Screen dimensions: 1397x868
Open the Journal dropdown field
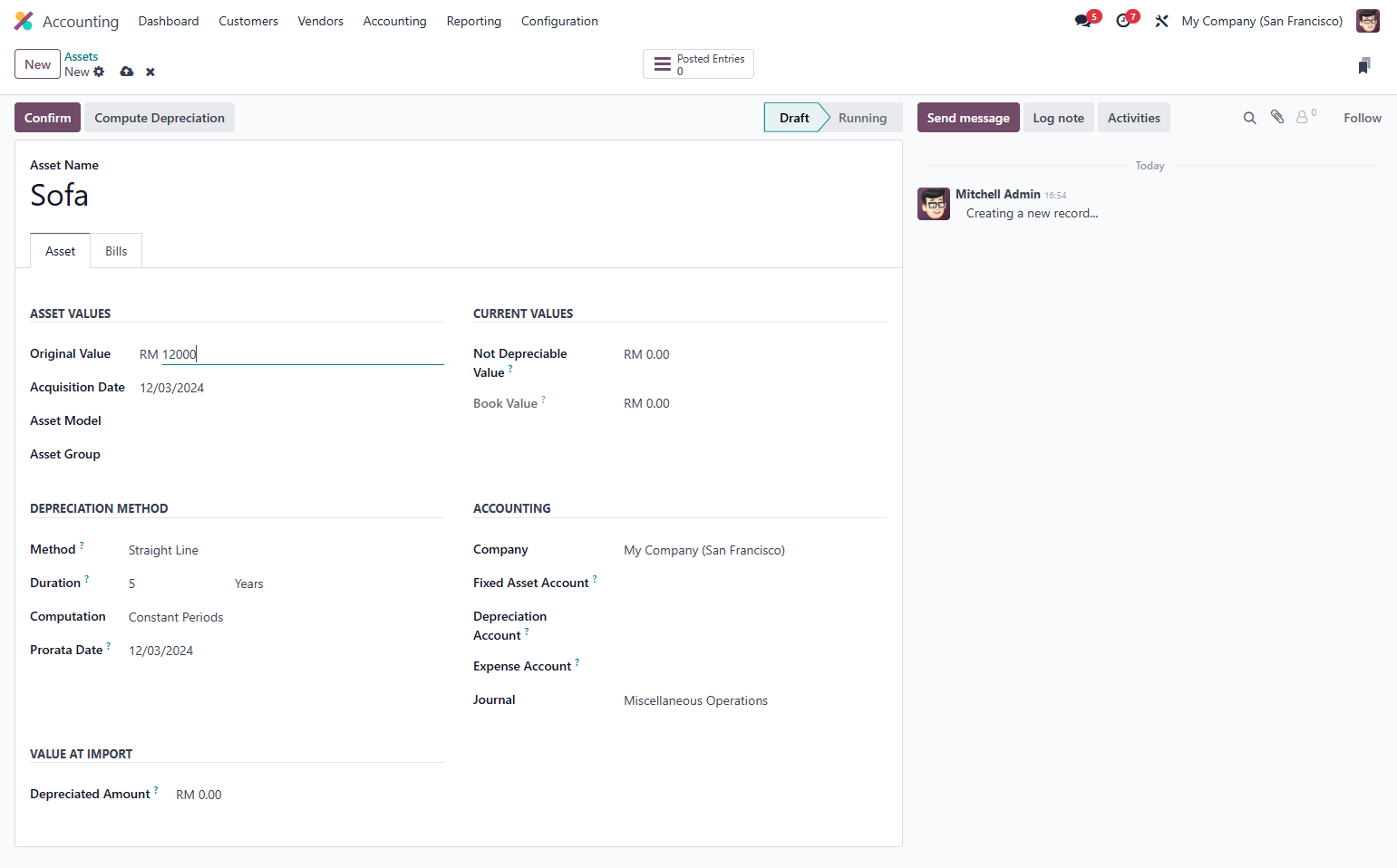[x=754, y=700]
